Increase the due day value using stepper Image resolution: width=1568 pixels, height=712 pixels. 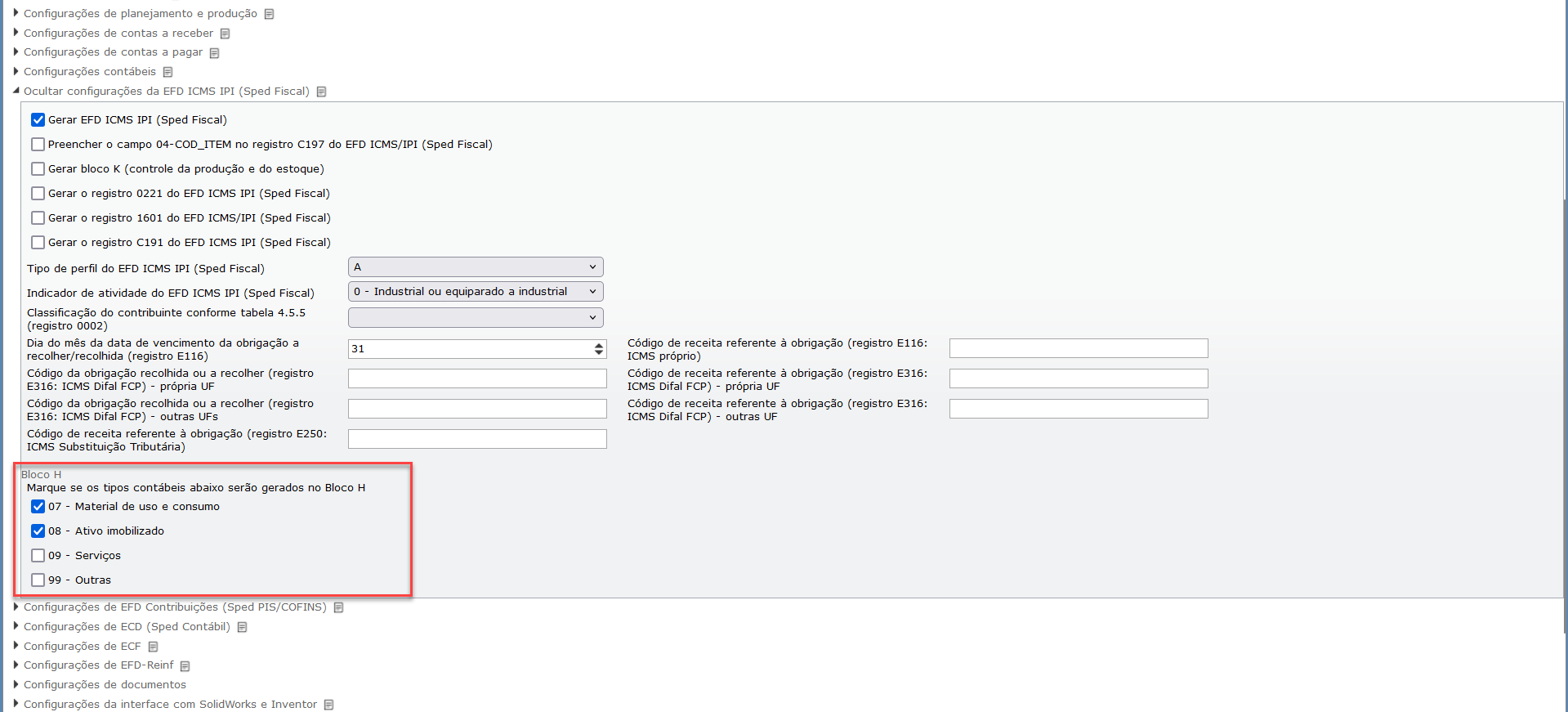[x=599, y=345]
